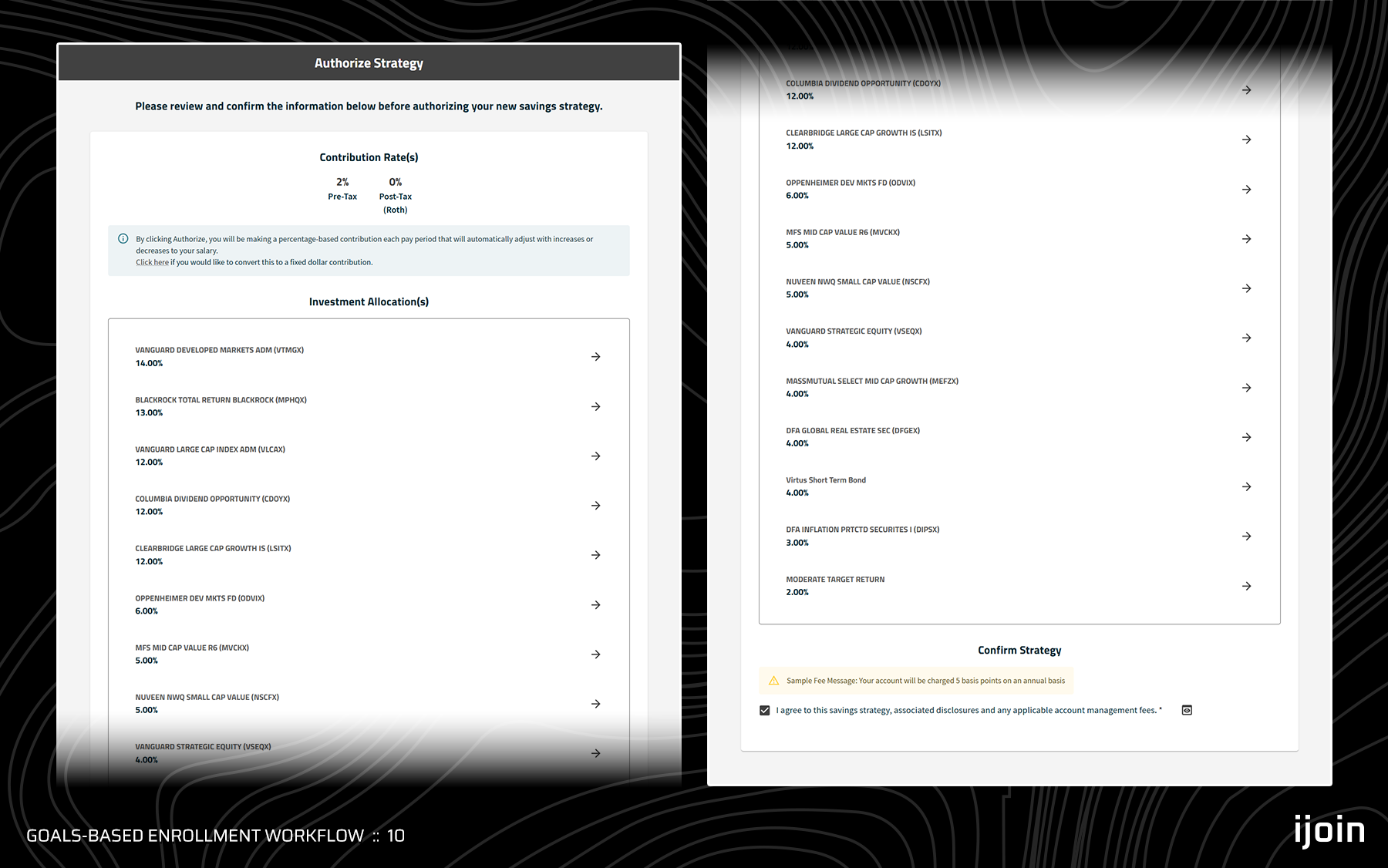Viewport: 1388px width, 868px height.
Task: Select "MASSMUTUAL SELECT MID CAP GROWTH (MEFZX)" text
Action: click(872, 381)
